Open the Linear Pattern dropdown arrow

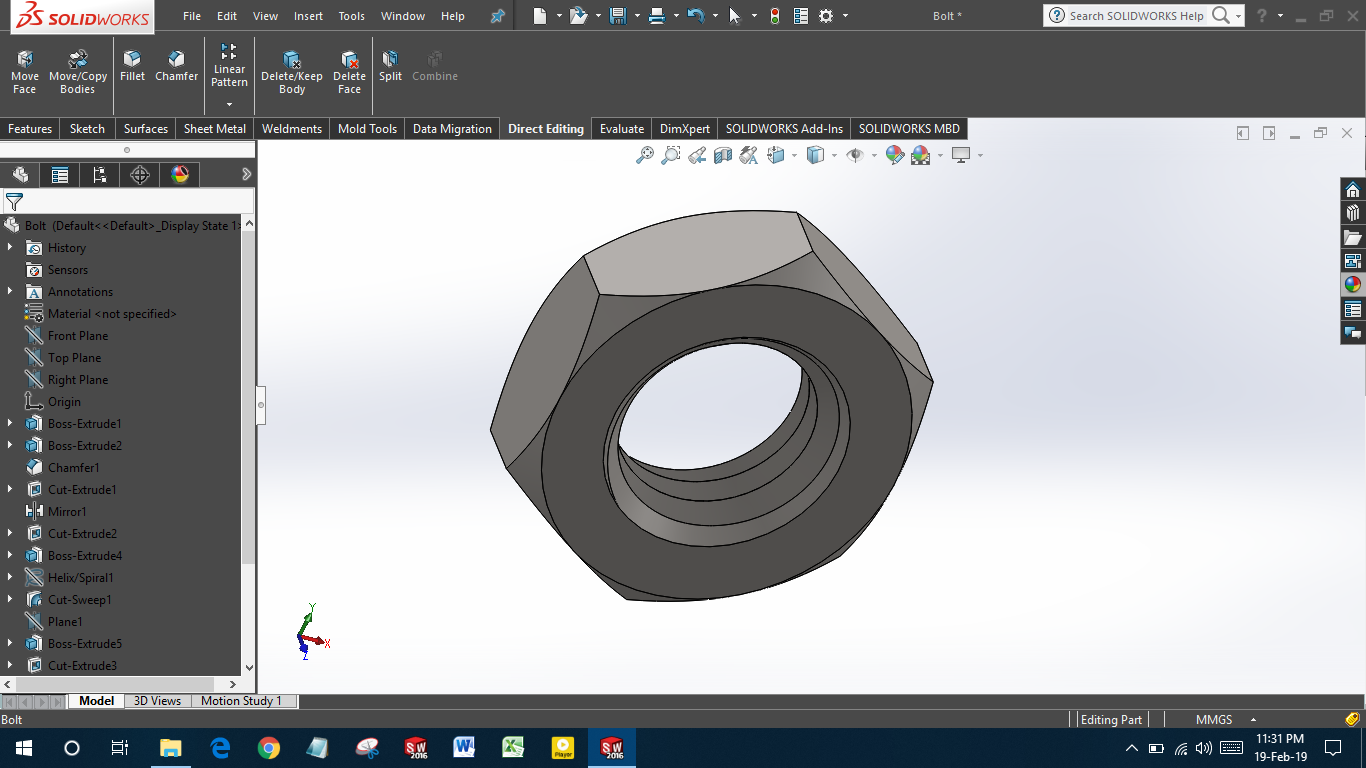(229, 105)
